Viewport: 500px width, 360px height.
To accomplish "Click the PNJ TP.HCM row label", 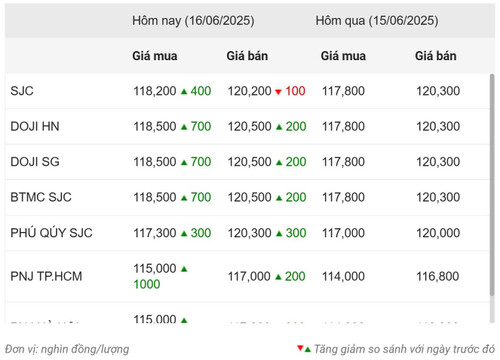I will click(x=46, y=276).
